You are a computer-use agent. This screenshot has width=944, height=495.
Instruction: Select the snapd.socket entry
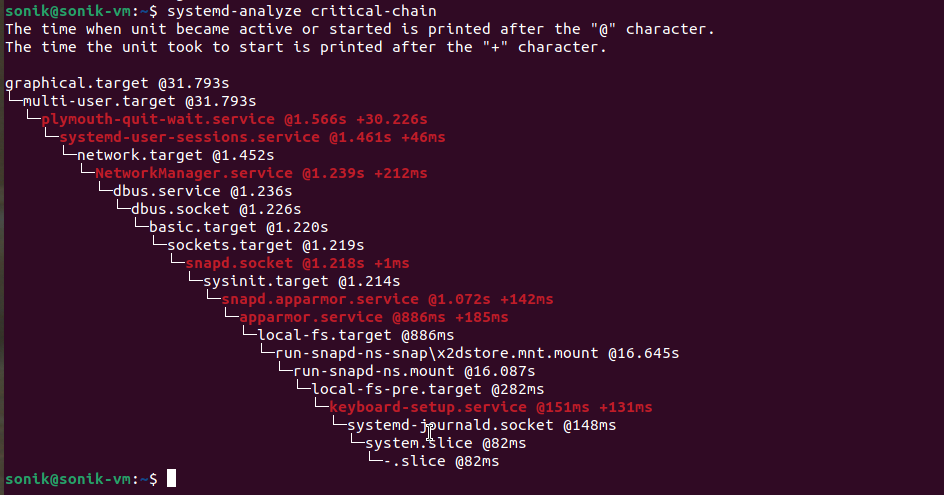pyautogui.click(x=297, y=263)
